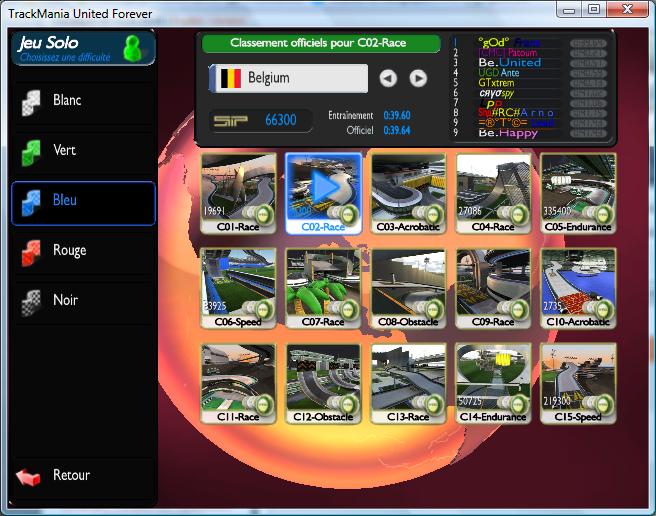Viewport: 656px width, 516px height.
Task: Click the white flag icon beside Blanc
Action: click(x=32, y=101)
